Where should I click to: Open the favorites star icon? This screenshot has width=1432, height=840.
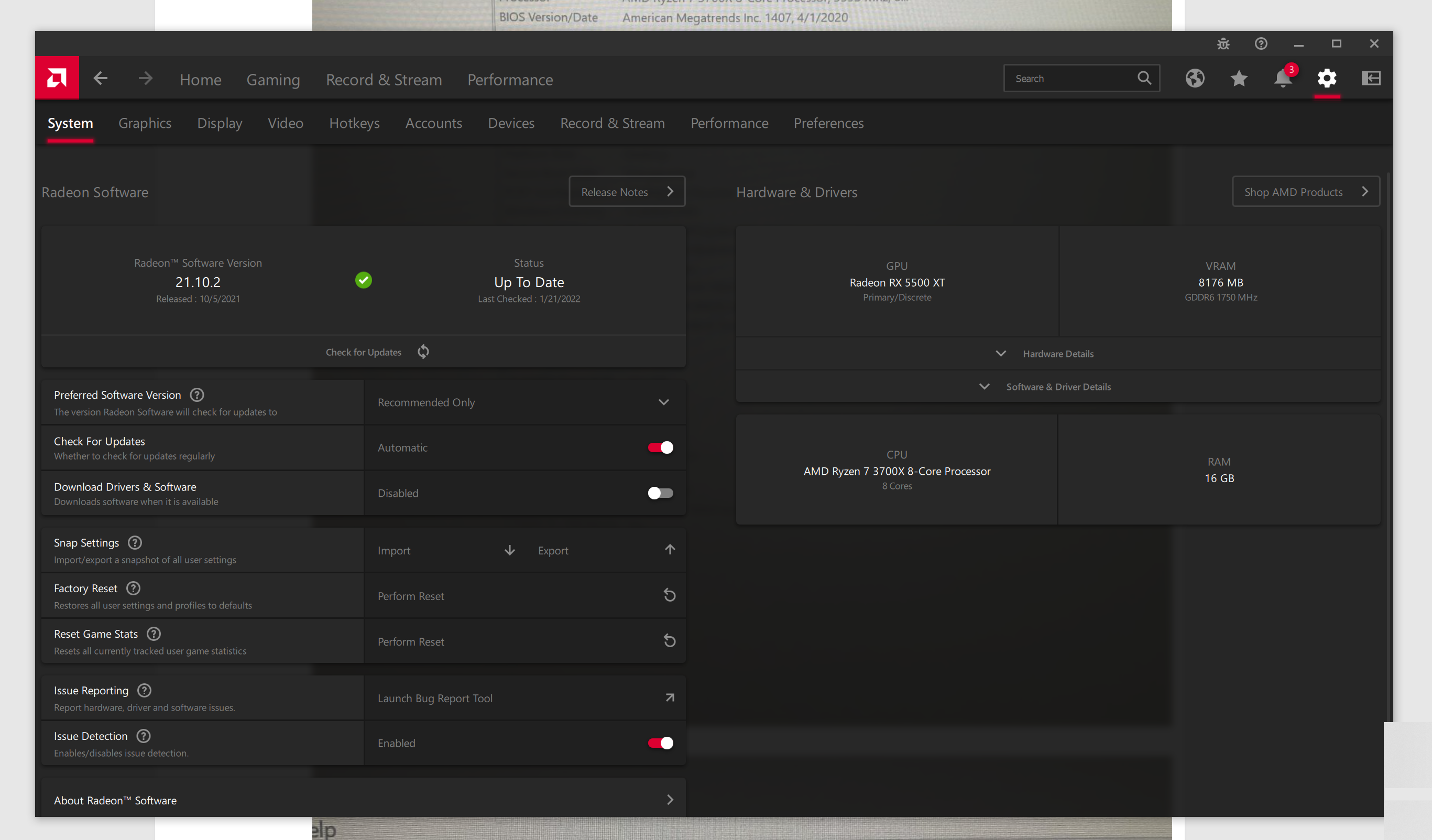coord(1239,78)
